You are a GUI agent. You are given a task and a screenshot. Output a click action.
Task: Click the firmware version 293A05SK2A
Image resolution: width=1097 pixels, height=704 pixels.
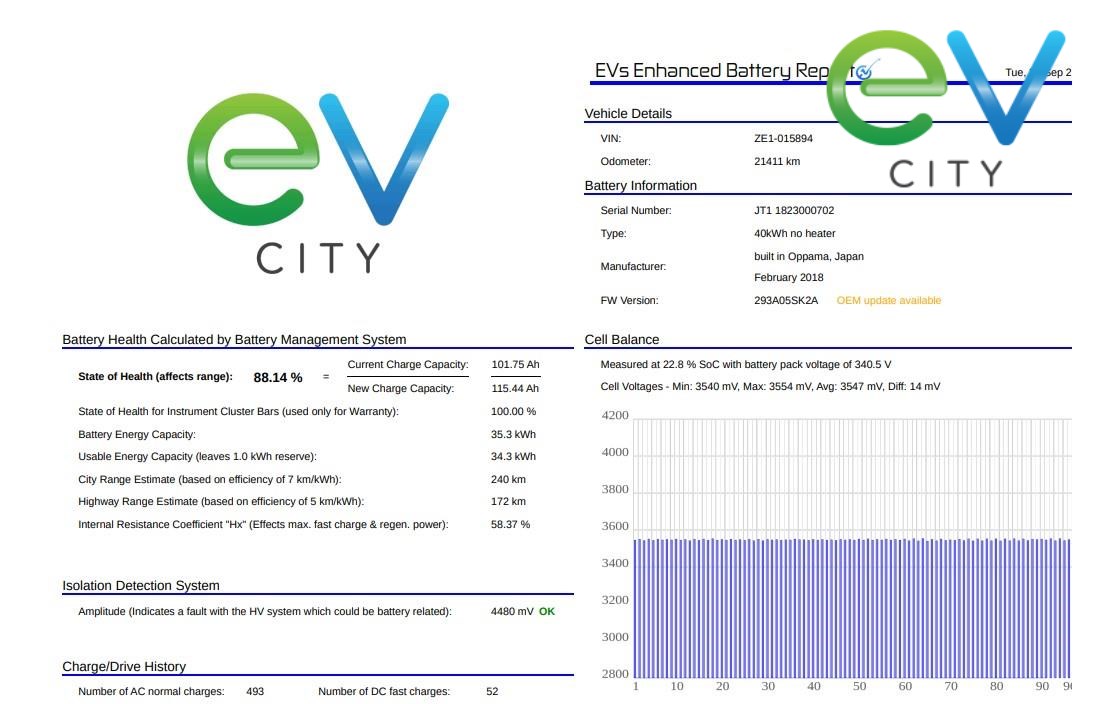coord(786,301)
